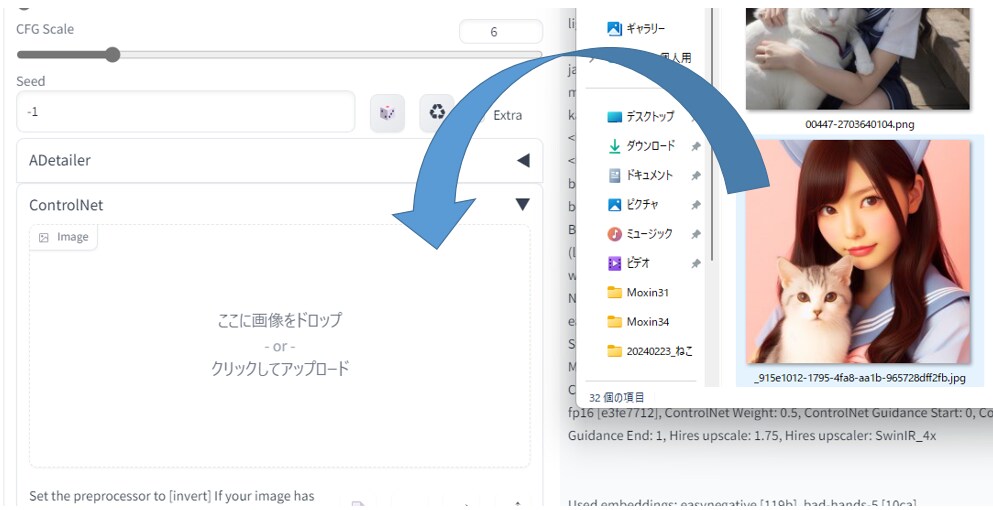Screen dimensions: 993x510
Task: Open the ビデオ quick access folder
Action: (637, 263)
